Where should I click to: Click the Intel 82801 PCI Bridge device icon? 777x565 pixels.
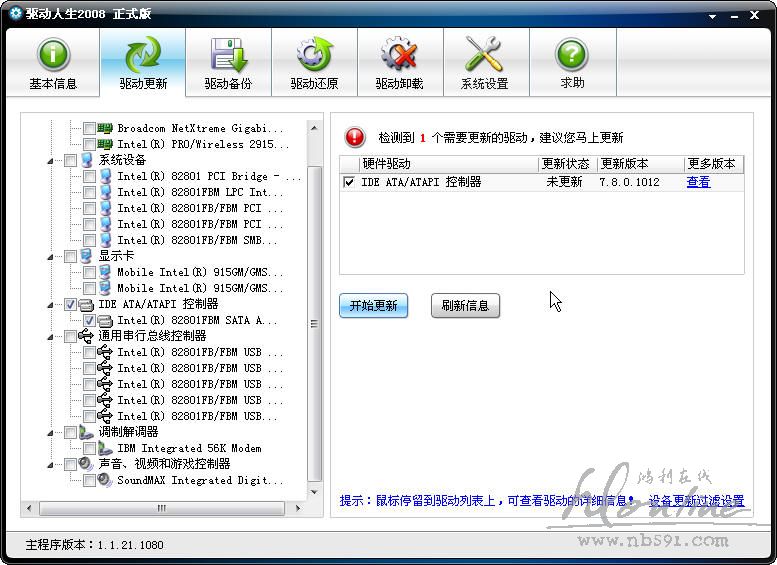coord(105,176)
